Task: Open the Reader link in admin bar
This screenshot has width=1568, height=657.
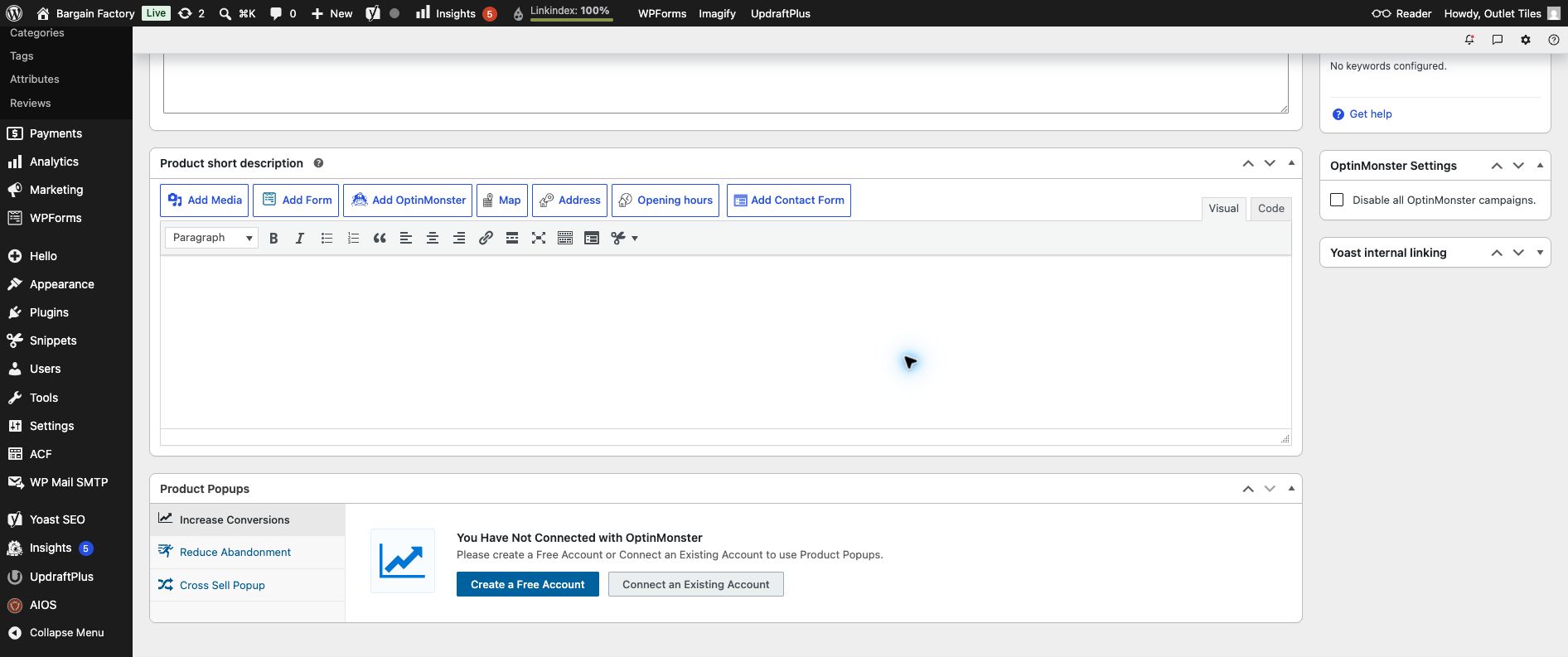Action: tap(1401, 13)
